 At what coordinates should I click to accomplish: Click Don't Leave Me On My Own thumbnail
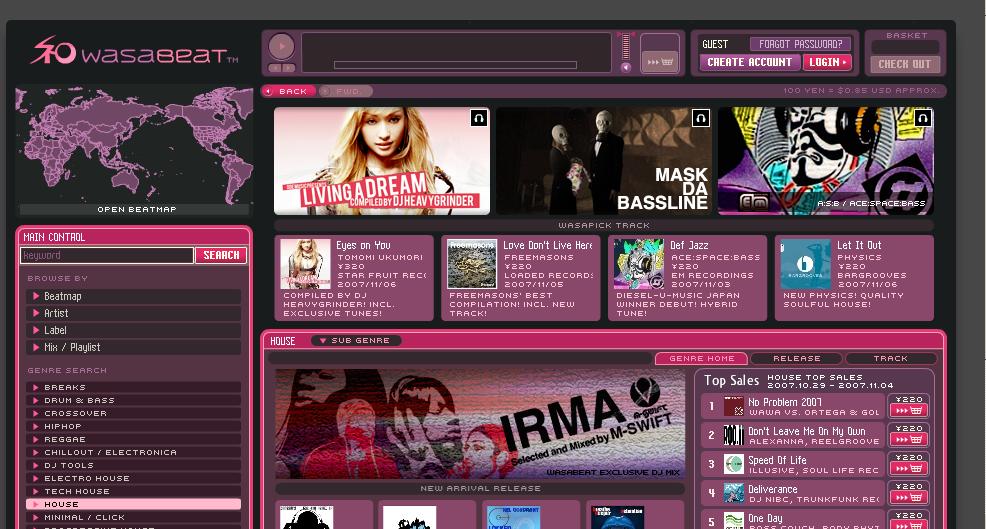coord(734,435)
